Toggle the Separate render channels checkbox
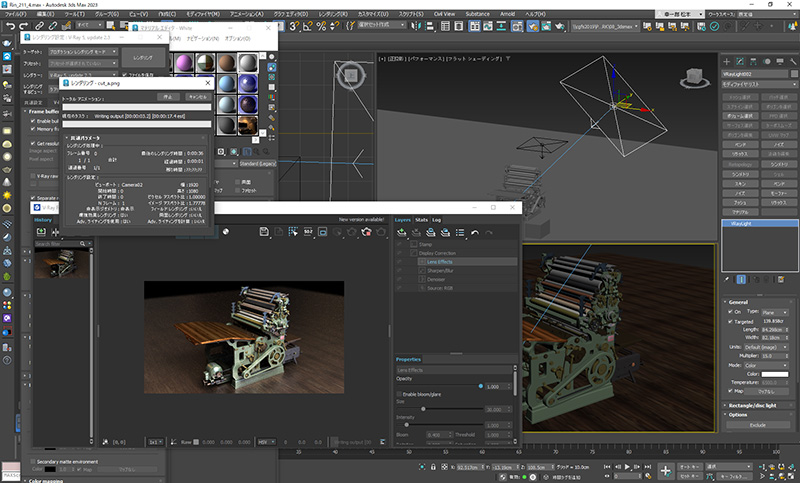Screen dimensions: 800x483 33,198
